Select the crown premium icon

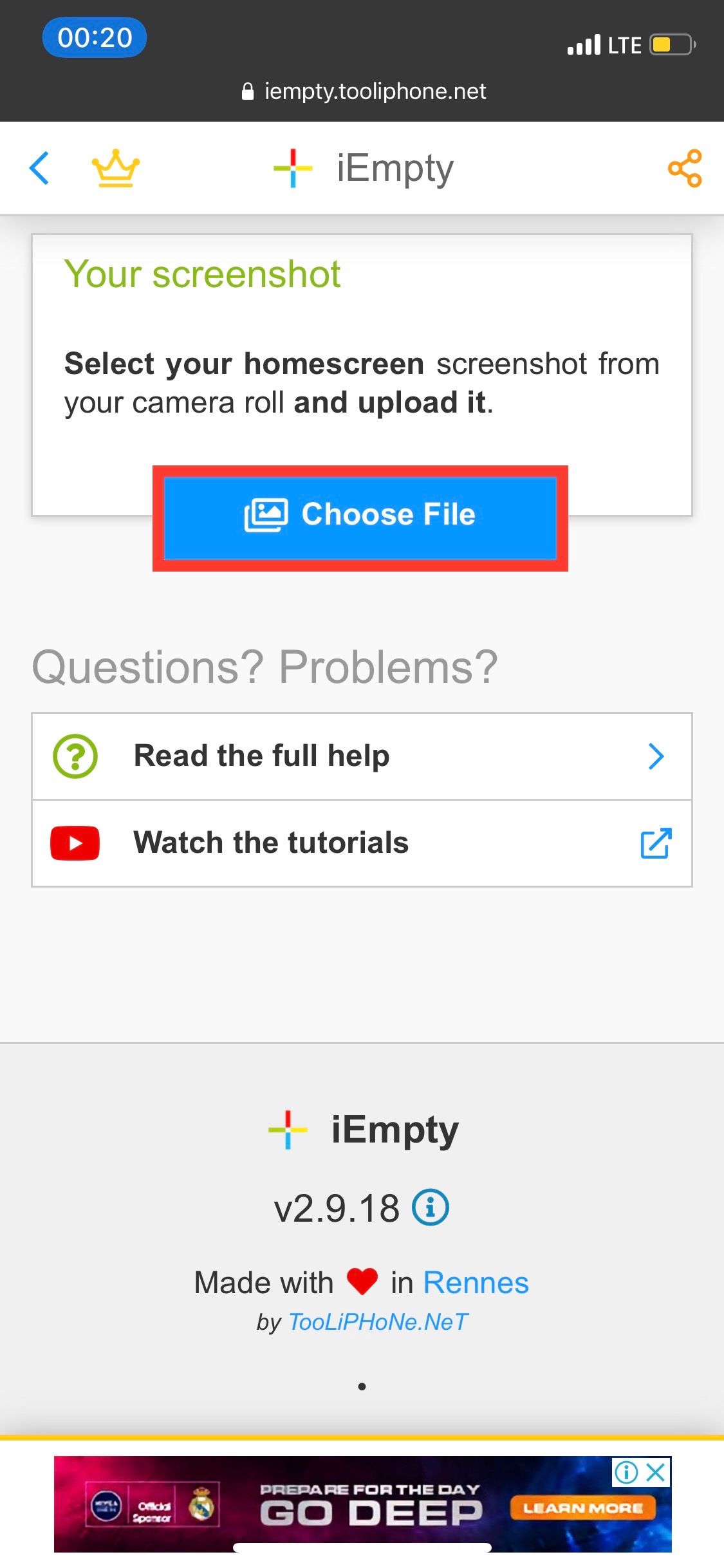point(116,169)
